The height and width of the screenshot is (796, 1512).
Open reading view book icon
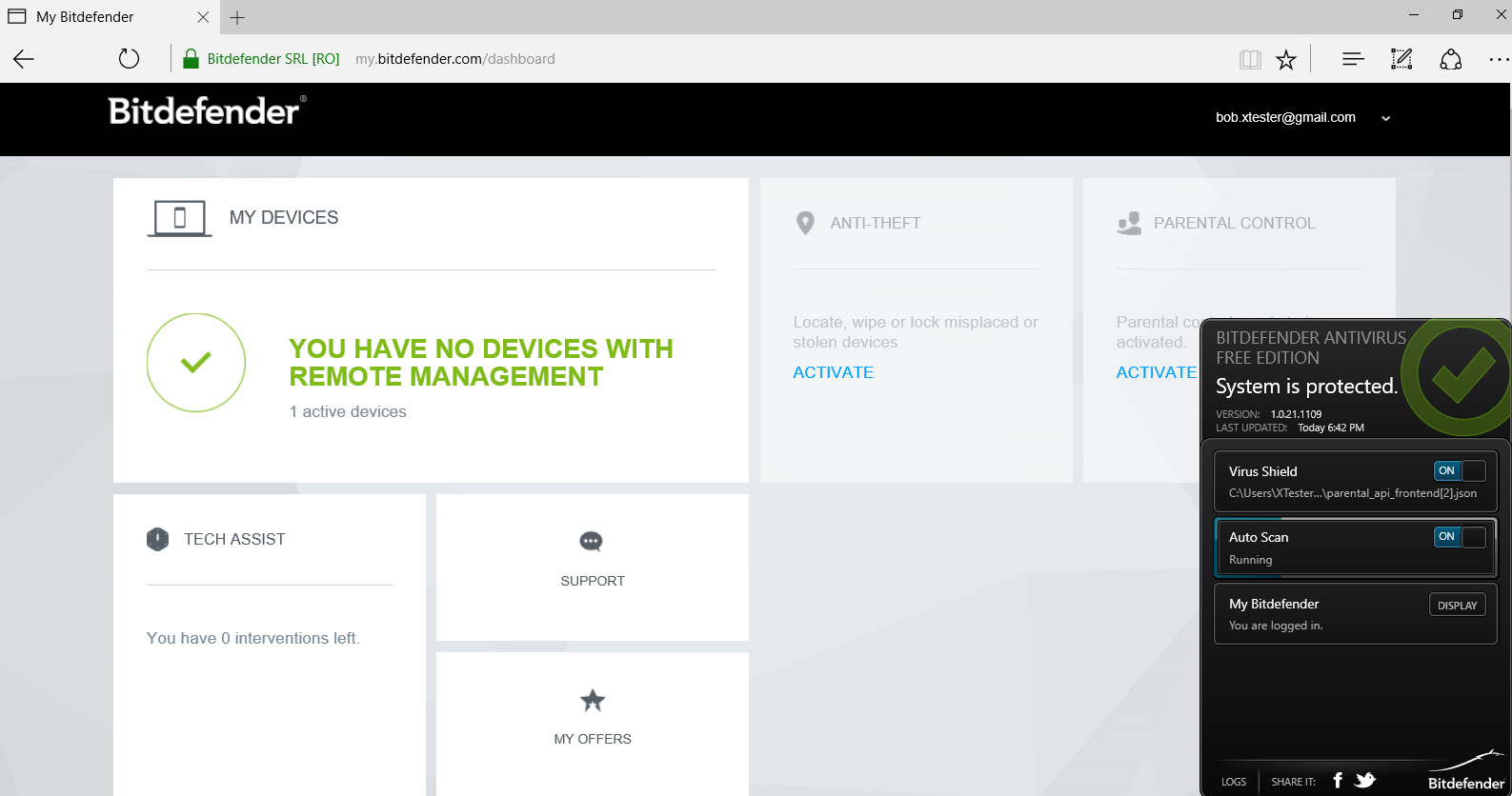[1250, 60]
